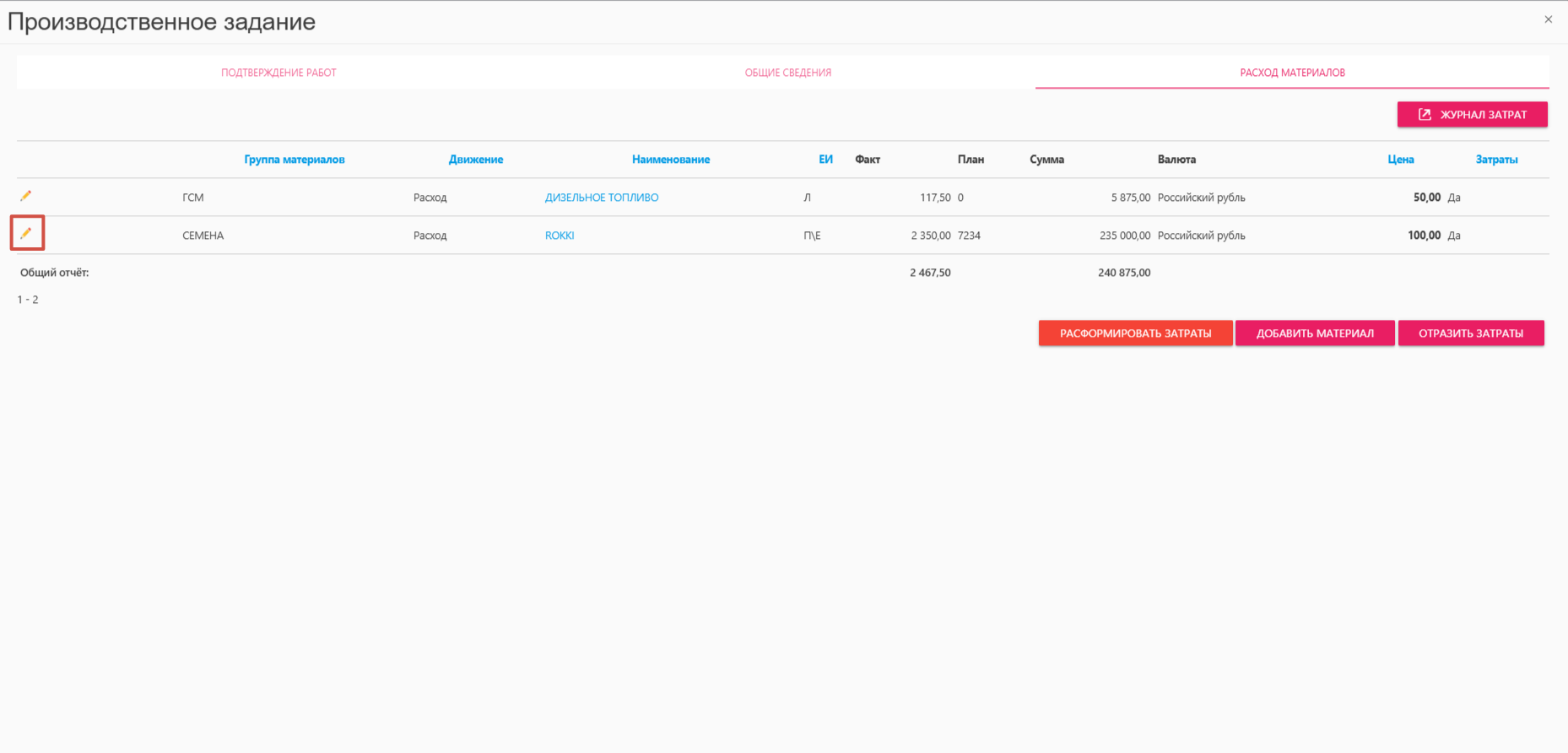Image resolution: width=1568 pixels, height=753 pixels.
Task: Click the 50,00 price cell for diesel
Action: (1426, 198)
